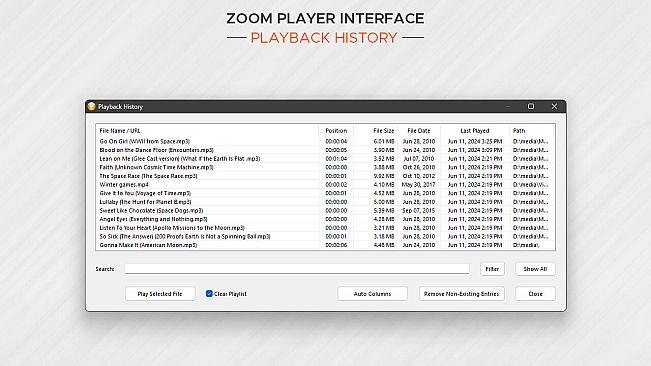Select 'Gonna Make It (American Moon' row
Screen dimensions: 651x366
[326, 245]
